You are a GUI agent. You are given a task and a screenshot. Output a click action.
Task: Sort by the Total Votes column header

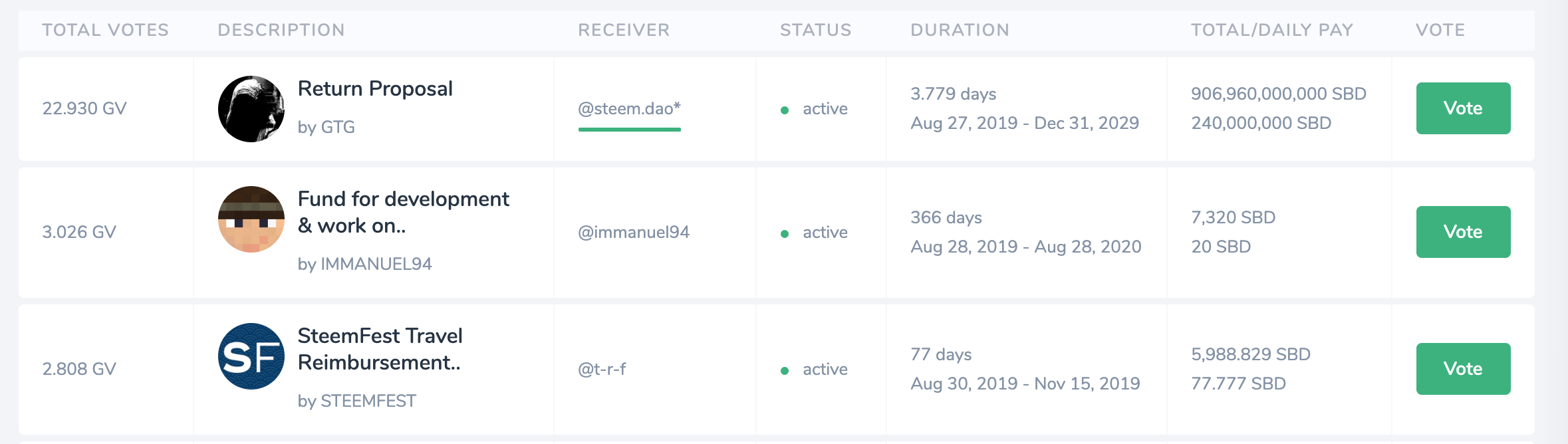point(105,30)
